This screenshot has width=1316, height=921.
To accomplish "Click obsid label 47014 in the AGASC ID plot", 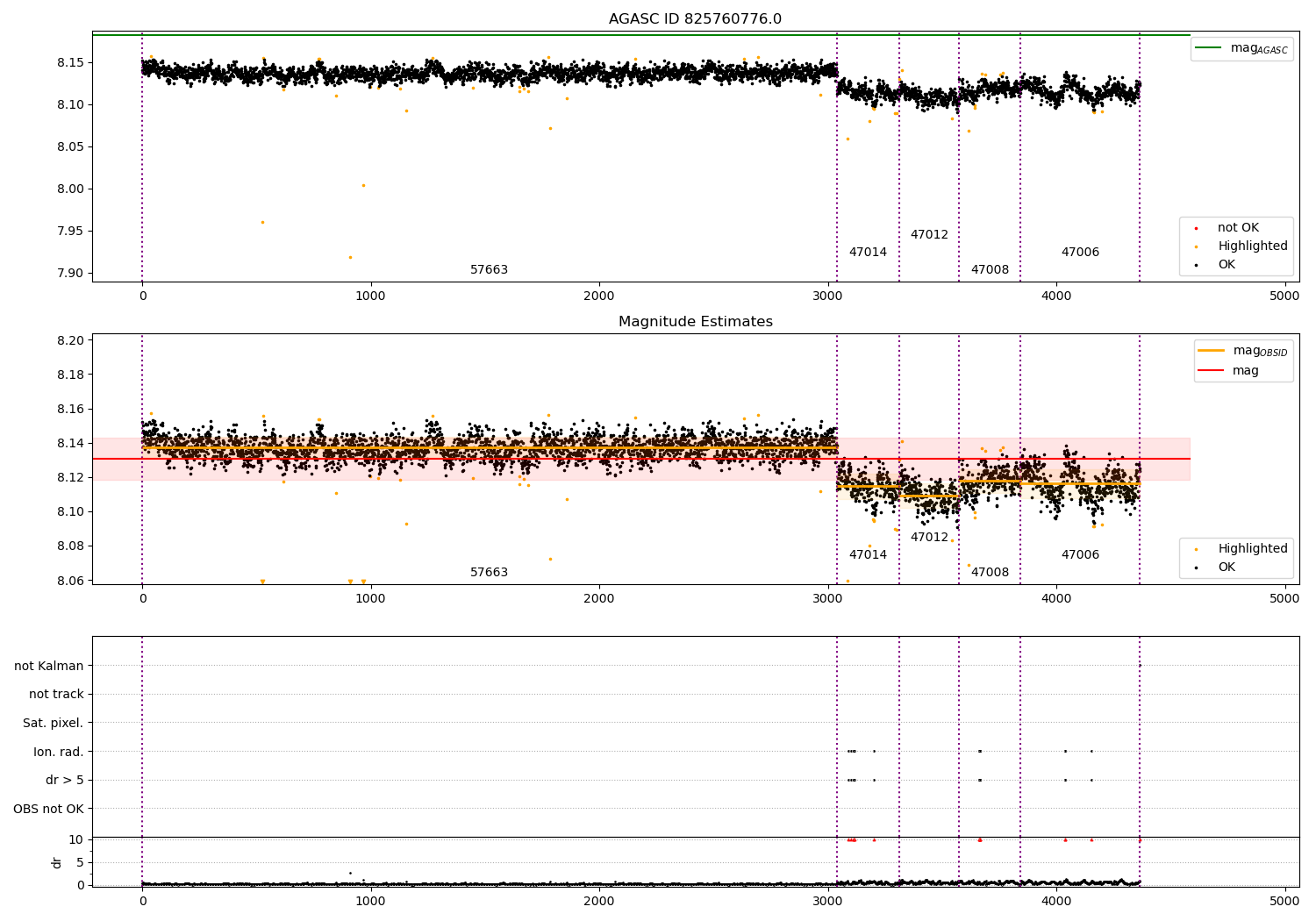I will (868, 253).
